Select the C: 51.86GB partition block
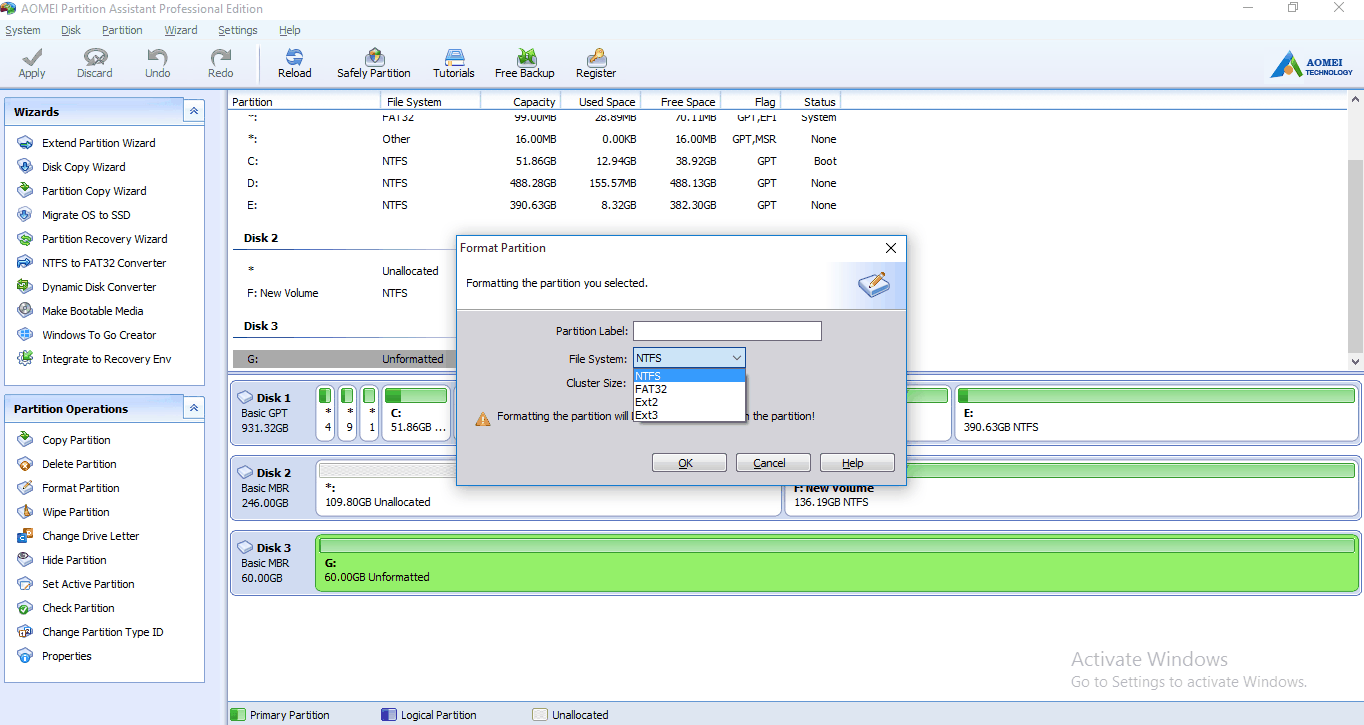 pyautogui.click(x=416, y=412)
